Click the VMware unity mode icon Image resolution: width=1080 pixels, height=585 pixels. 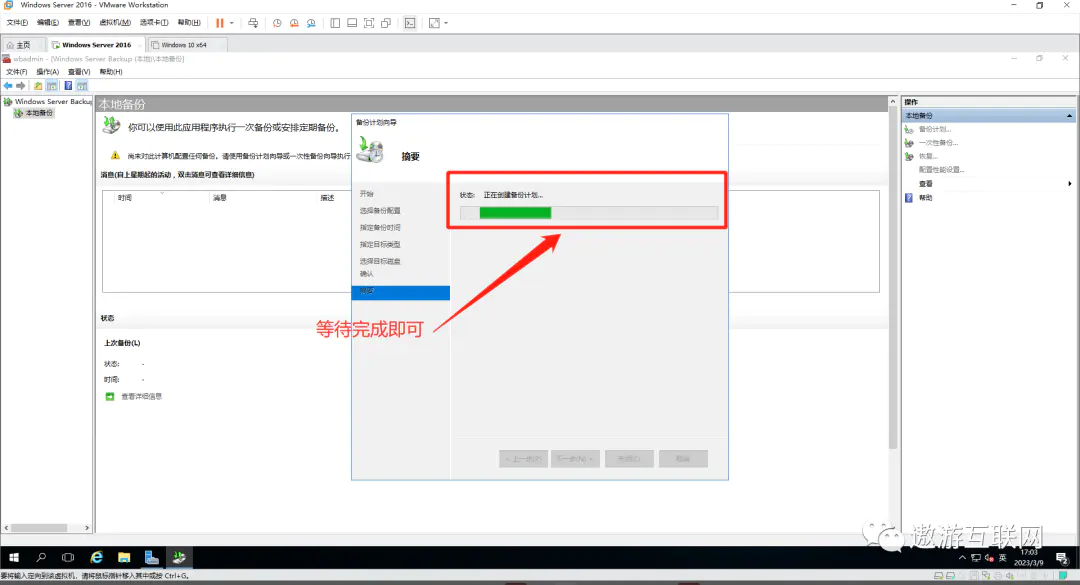pos(386,23)
